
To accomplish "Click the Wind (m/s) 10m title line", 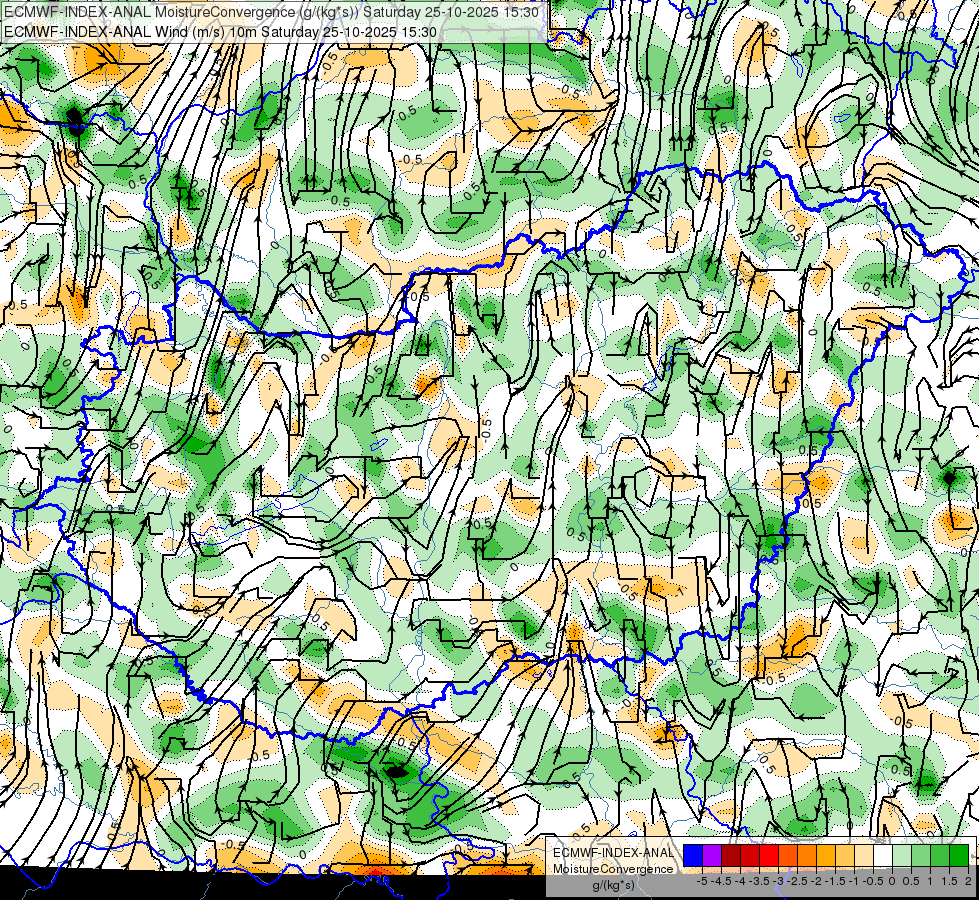I will coord(220,31).
